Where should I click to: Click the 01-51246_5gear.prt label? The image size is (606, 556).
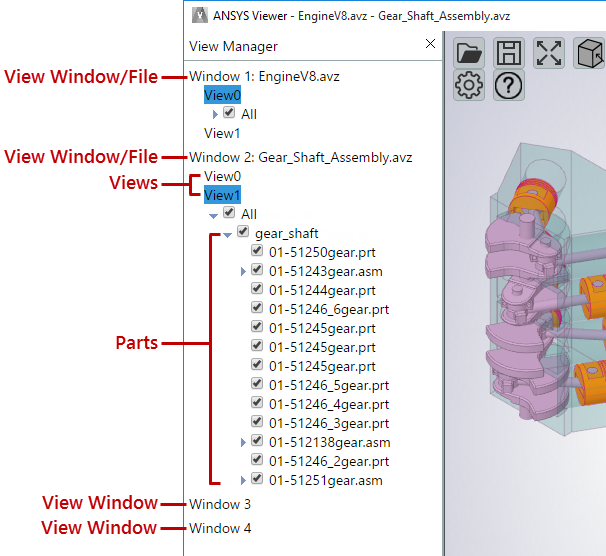[329, 385]
